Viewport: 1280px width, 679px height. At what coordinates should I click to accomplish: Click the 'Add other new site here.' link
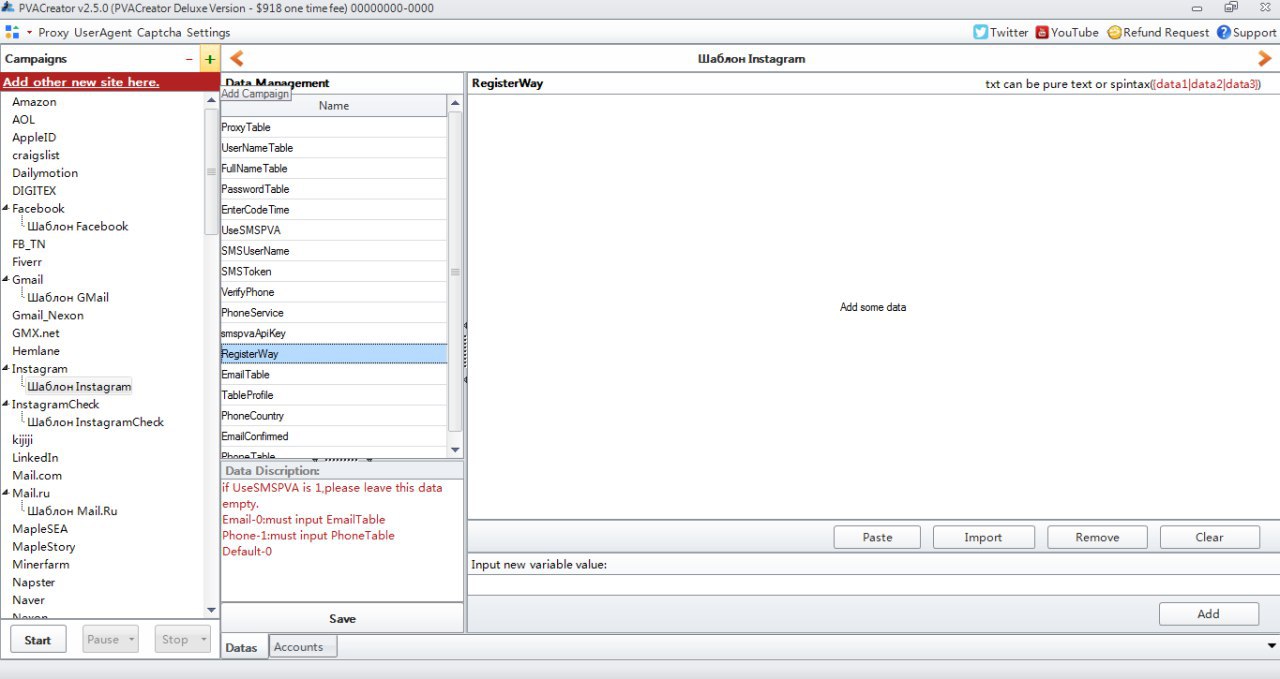[81, 82]
